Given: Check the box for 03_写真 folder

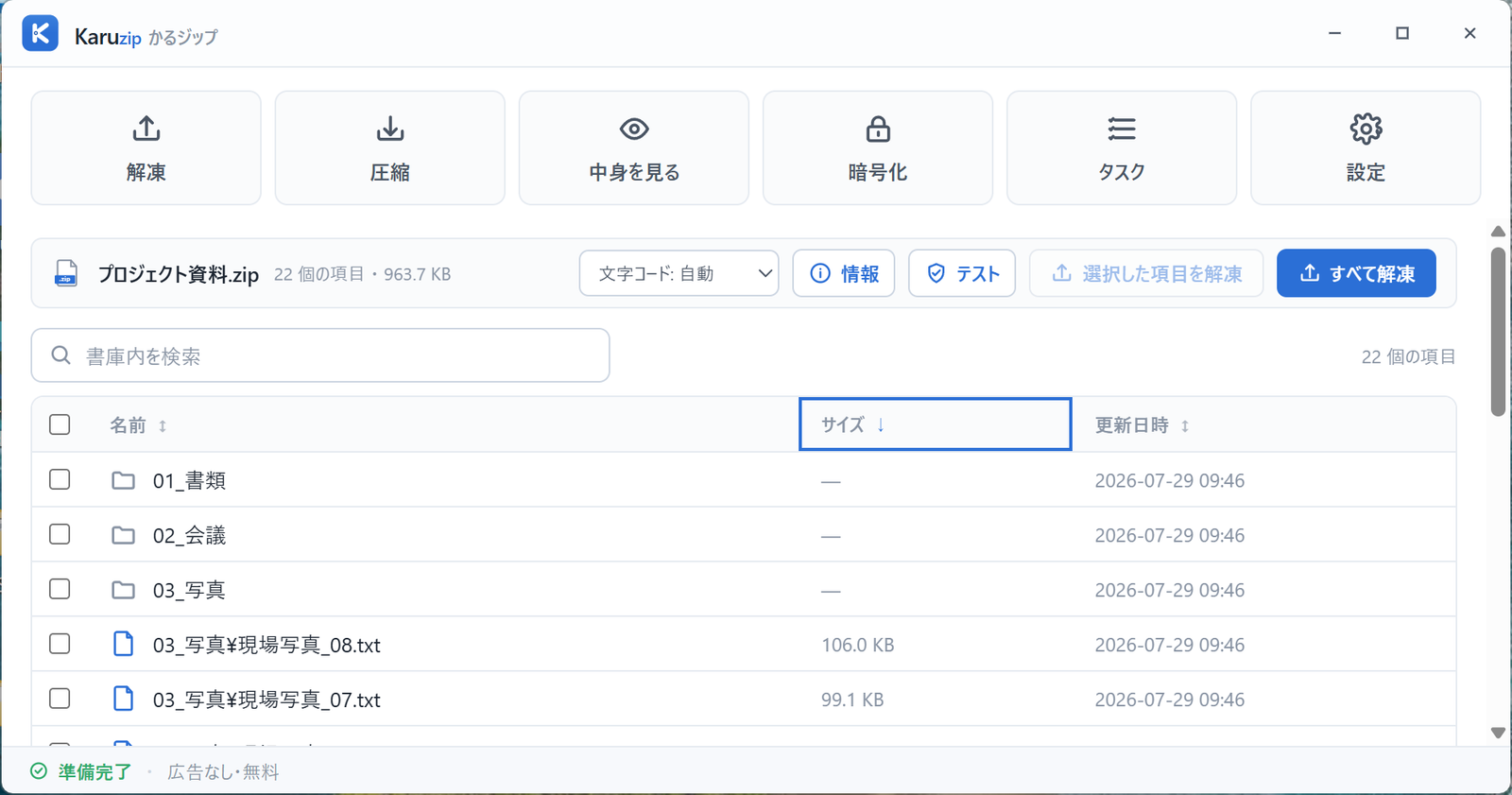Looking at the screenshot, I should tap(60, 589).
